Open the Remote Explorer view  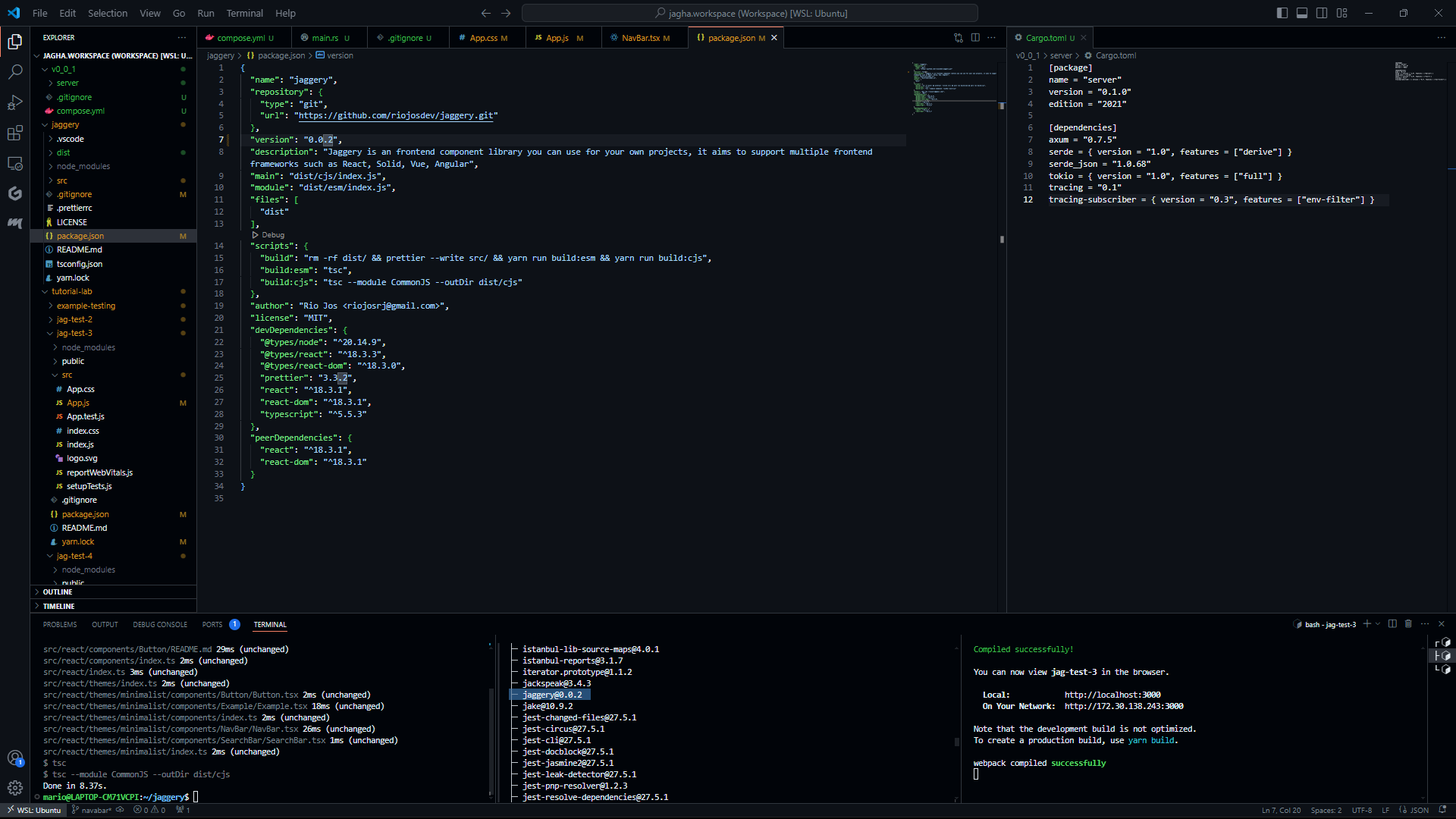(x=14, y=164)
